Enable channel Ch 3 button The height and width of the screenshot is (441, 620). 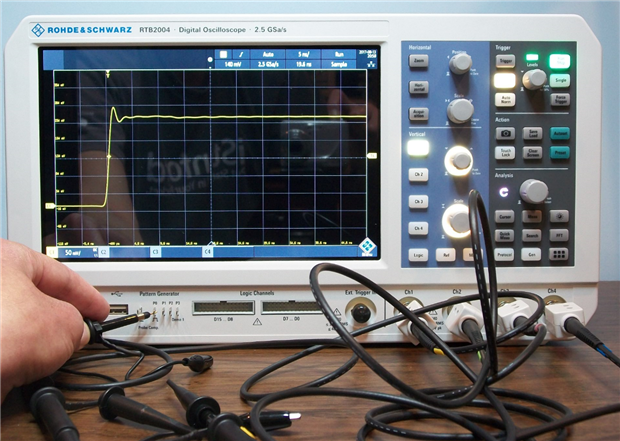click(x=418, y=202)
